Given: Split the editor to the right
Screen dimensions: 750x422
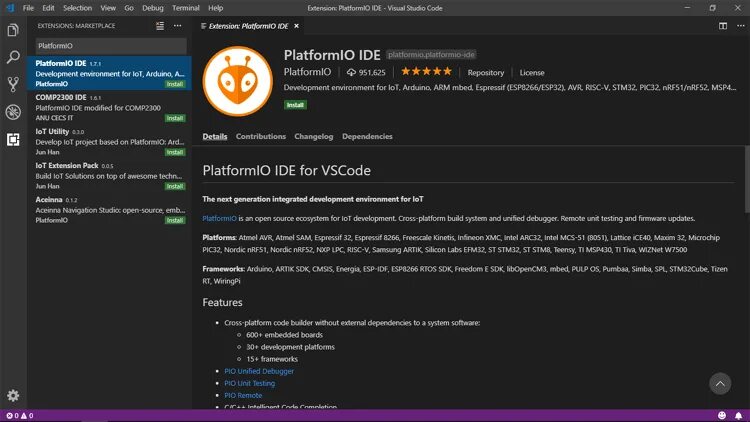Looking at the screenshot, I should [723, 26].
